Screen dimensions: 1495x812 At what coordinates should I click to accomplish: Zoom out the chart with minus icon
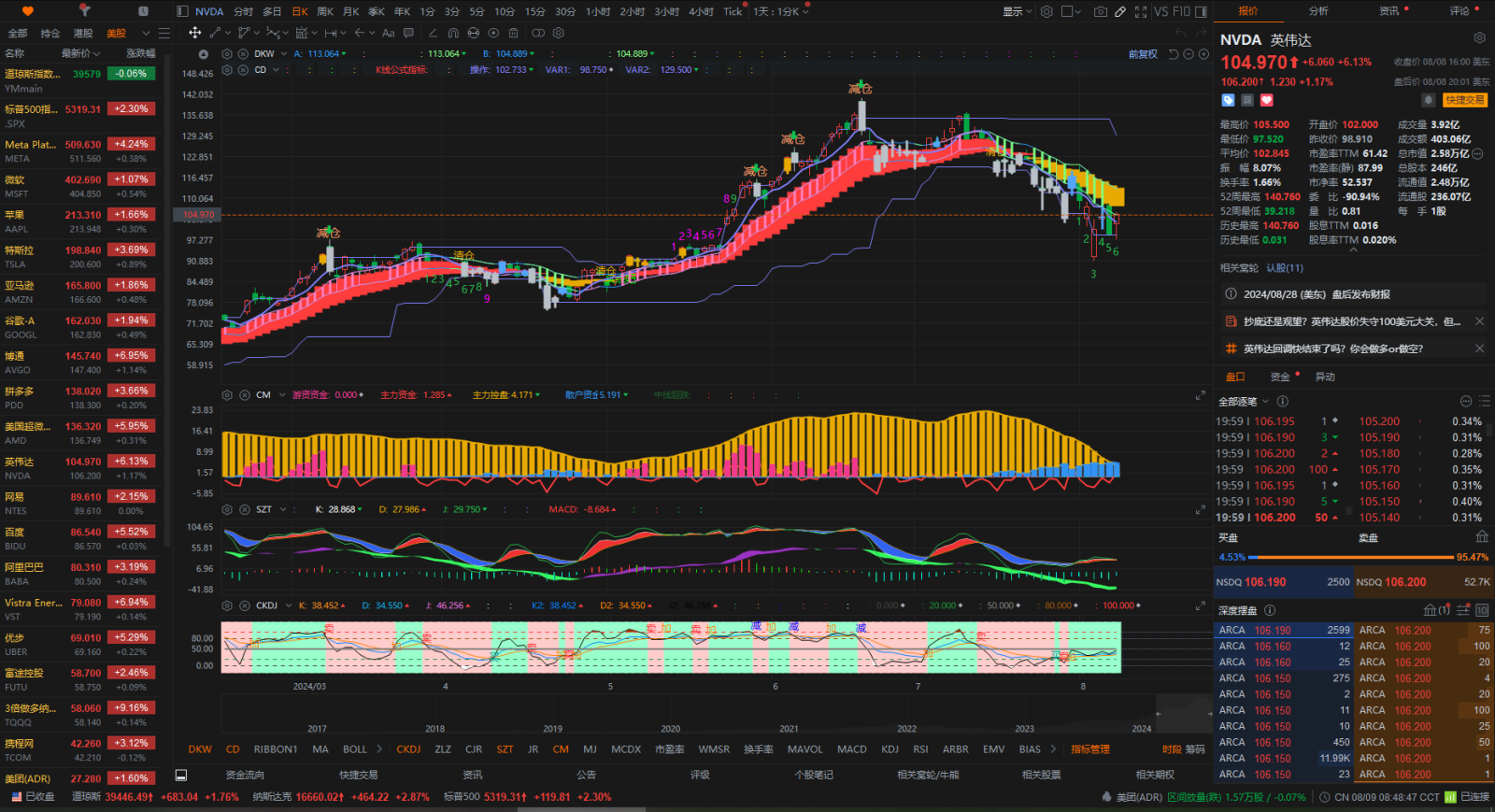(1189, 54)
